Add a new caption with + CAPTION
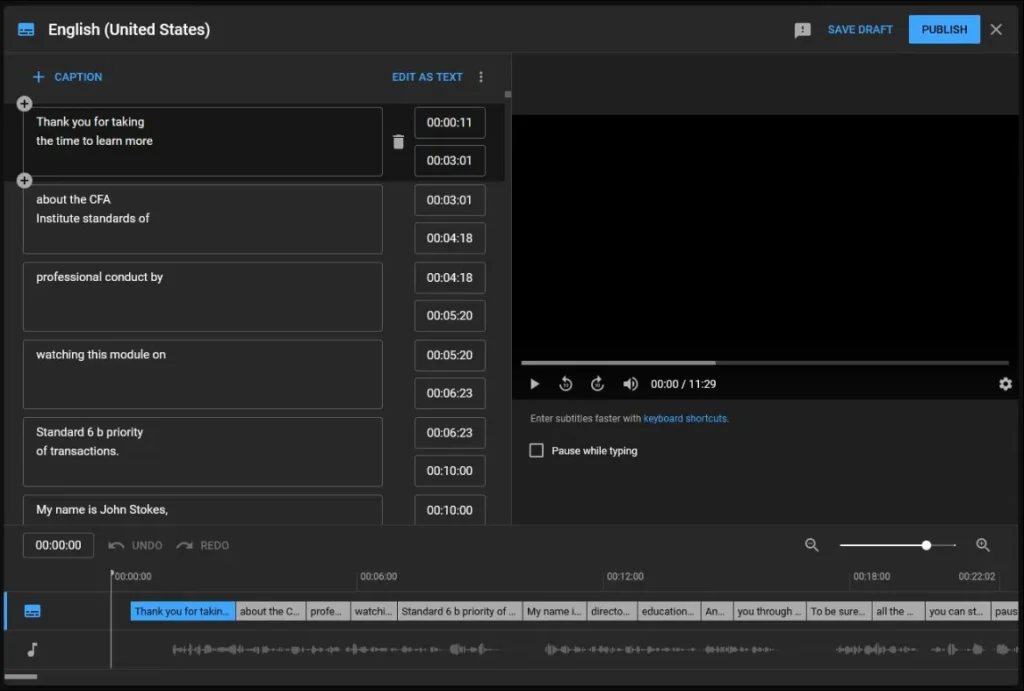 point(67,77)
